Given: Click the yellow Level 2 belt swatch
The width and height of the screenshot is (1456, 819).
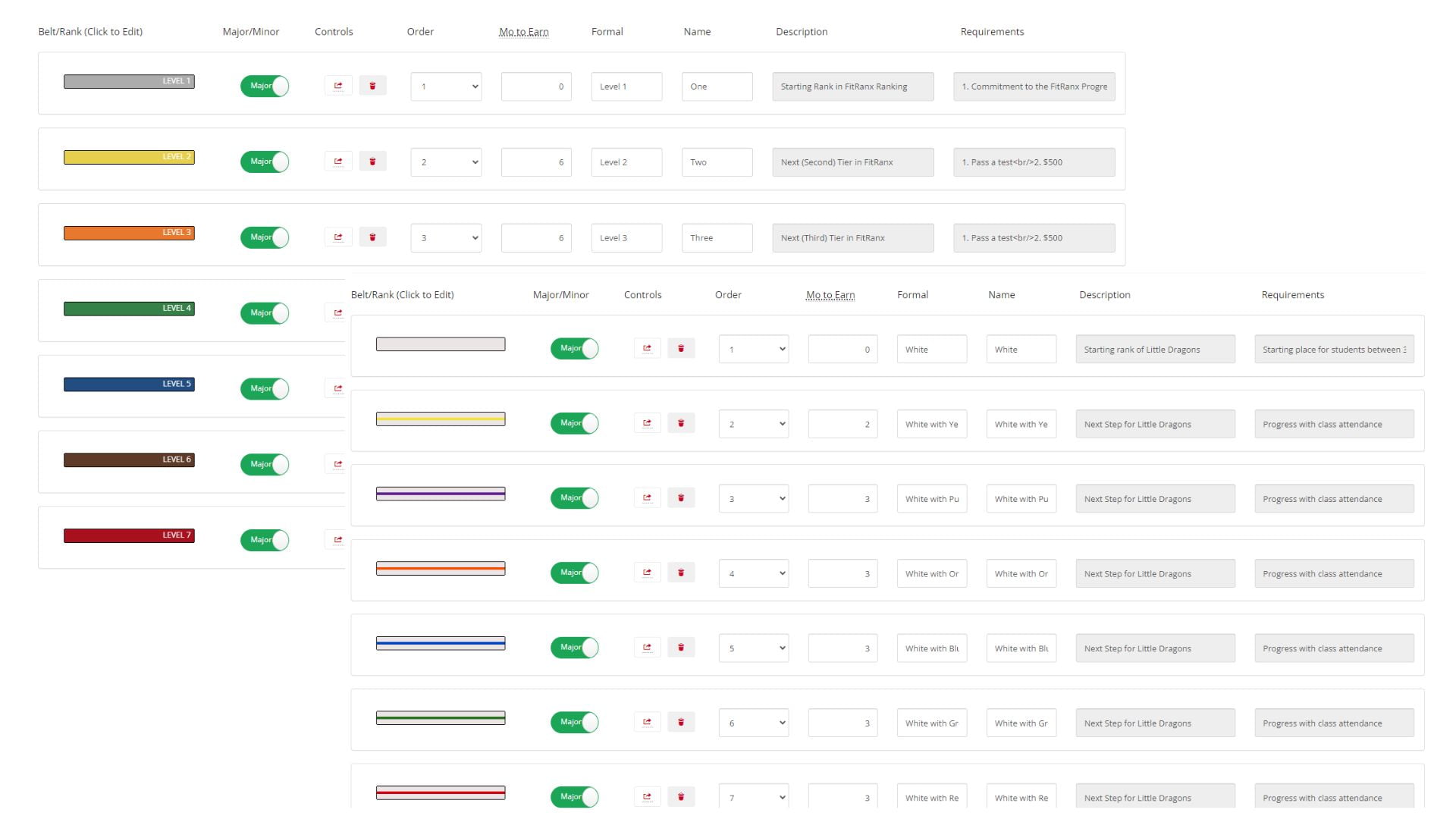Looking at the screenshot, I should tap(129, 156).
